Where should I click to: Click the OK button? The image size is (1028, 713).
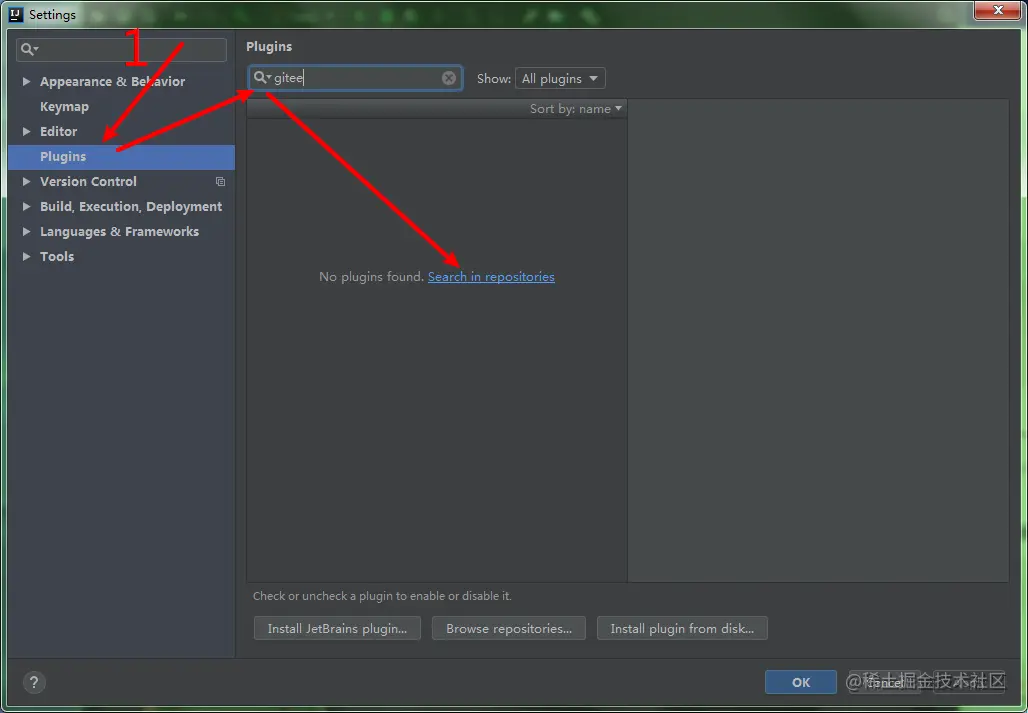tap(801, 682)
